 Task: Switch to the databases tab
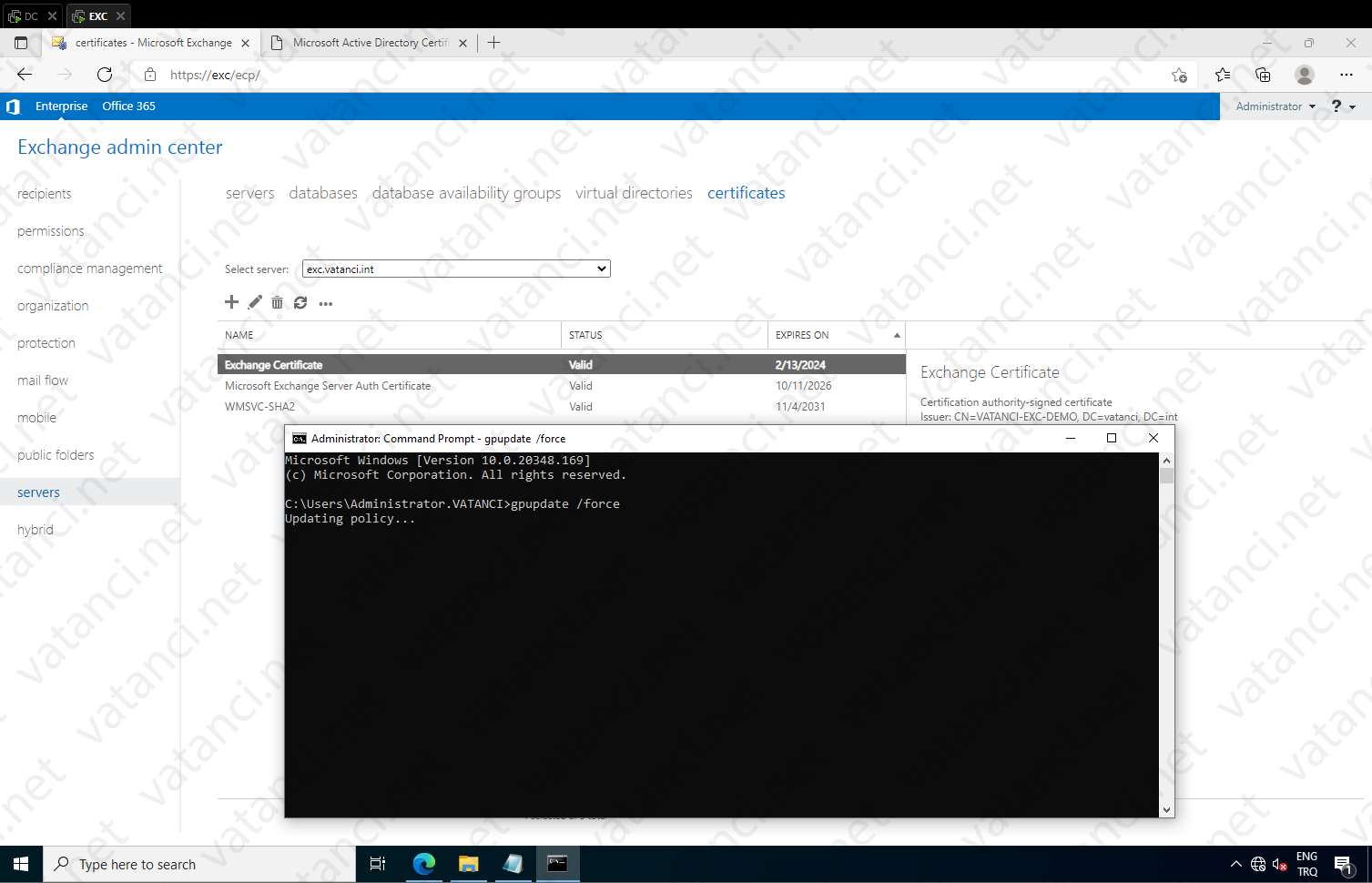323,193
